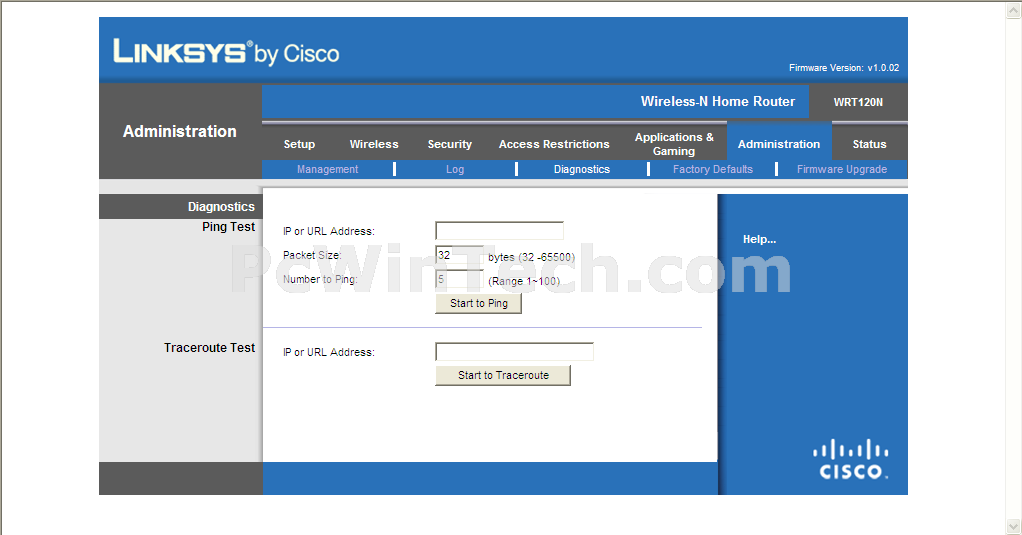Open the Wireless tab
Viewport: 1022px width, 535px height.
click(373, 144)
